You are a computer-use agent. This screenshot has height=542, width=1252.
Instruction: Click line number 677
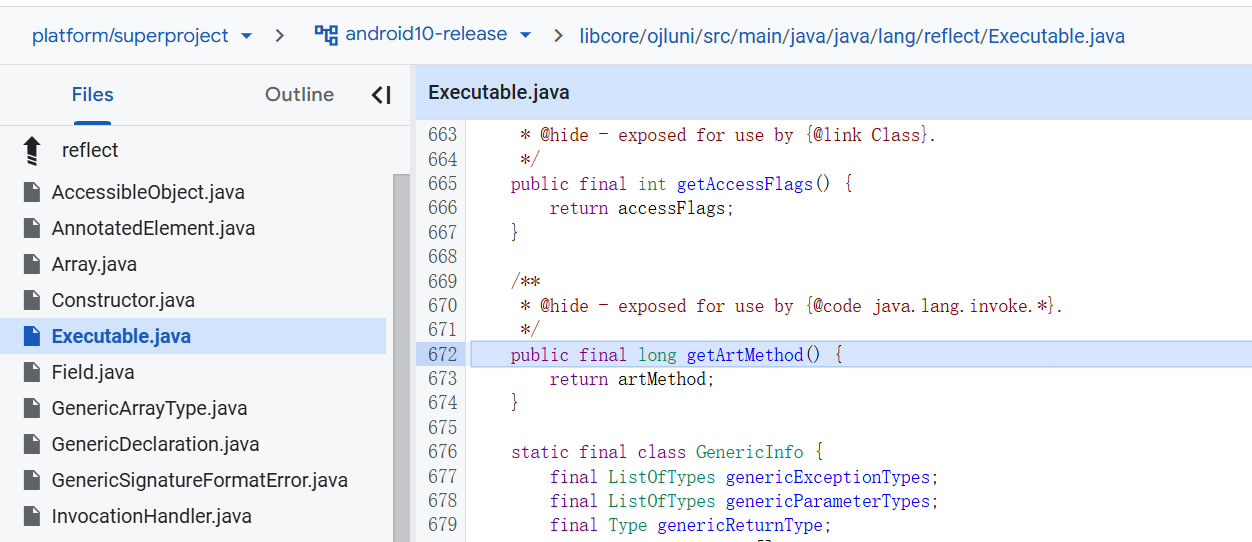click(x=442, y=477)
